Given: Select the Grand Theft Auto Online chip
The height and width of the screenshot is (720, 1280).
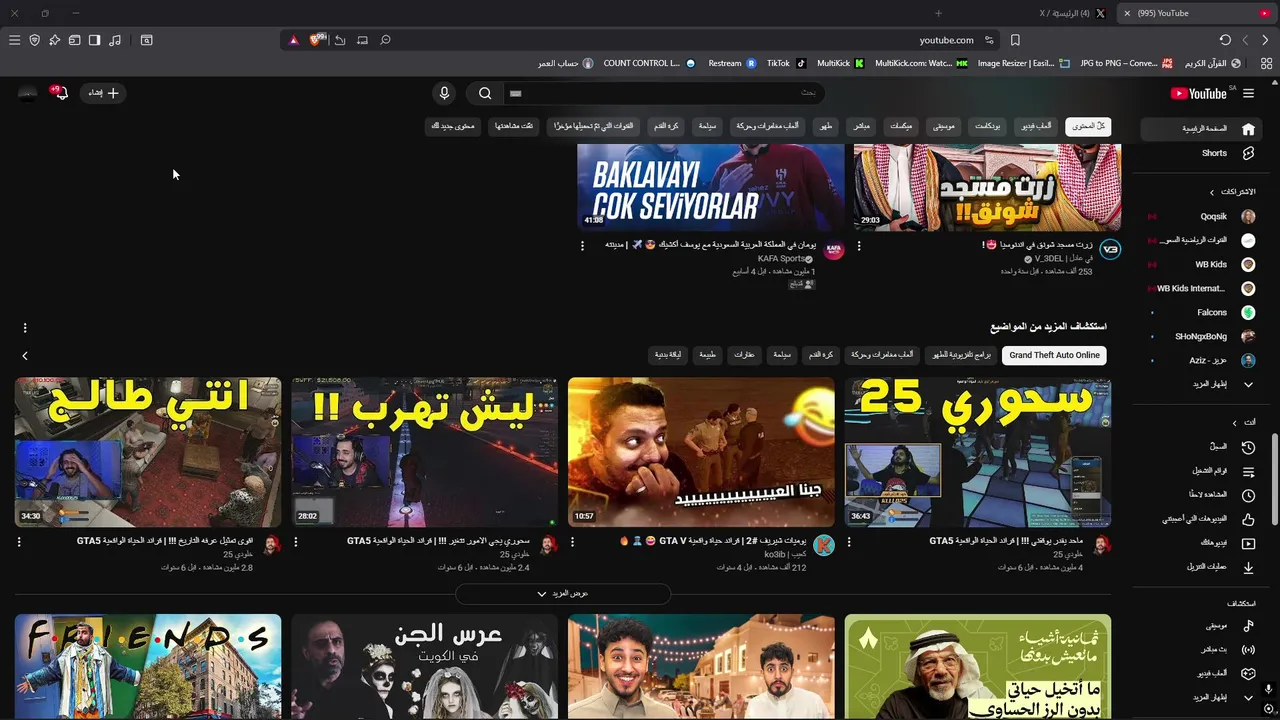Looking at the screenshot, I should click(x=1054, y=355).
